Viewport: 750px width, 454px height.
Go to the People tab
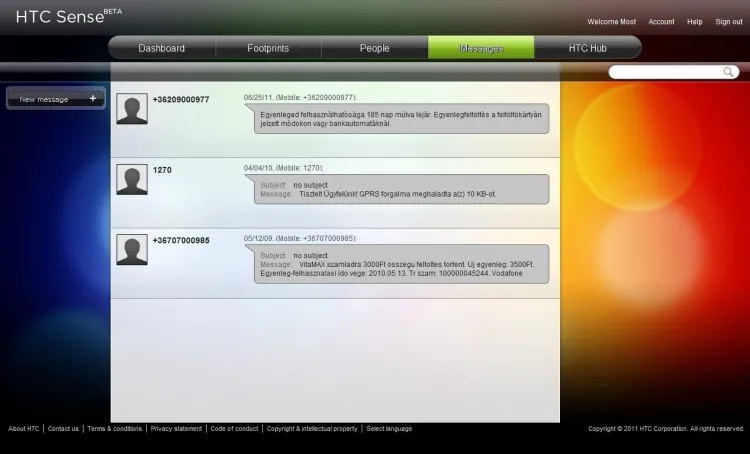point(375,48)
